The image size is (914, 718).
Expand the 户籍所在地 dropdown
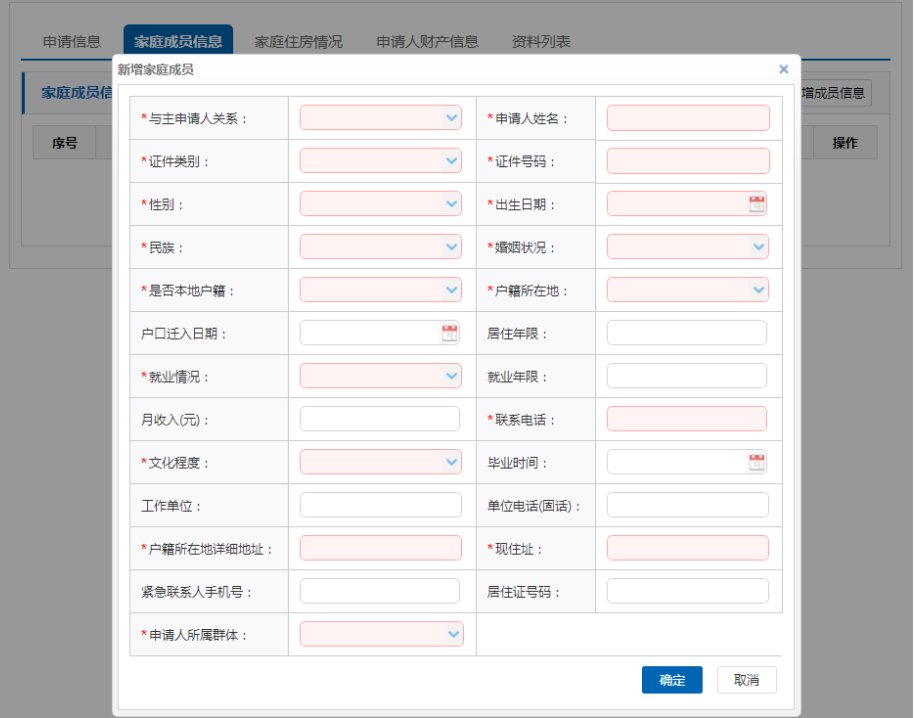(x=688, y=290)
